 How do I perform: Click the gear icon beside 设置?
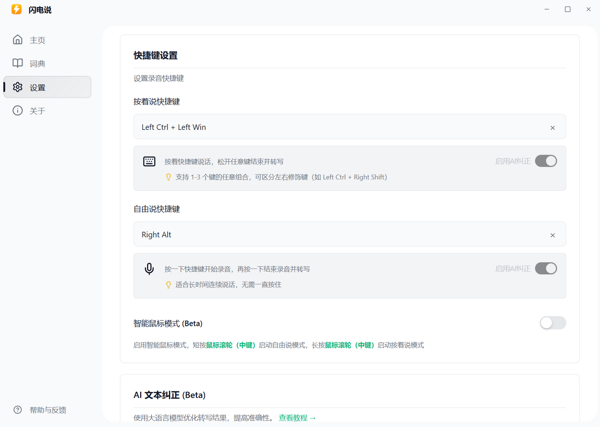pos(17,87)
